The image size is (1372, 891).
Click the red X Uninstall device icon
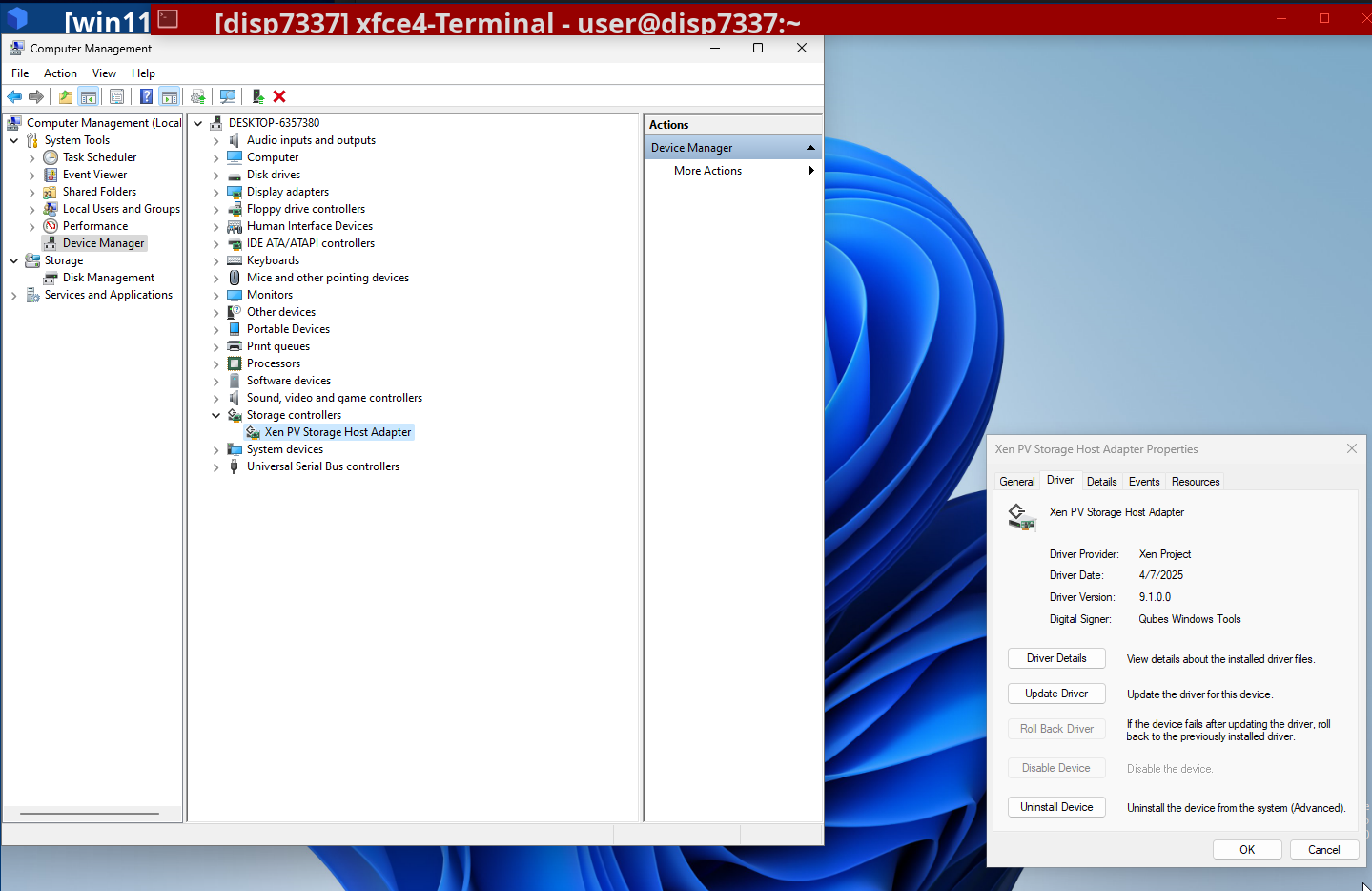point(279,96)
